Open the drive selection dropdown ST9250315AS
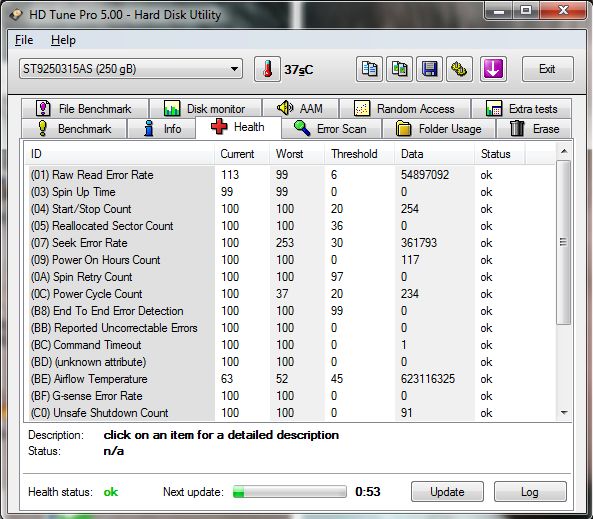 coord(131,69)
